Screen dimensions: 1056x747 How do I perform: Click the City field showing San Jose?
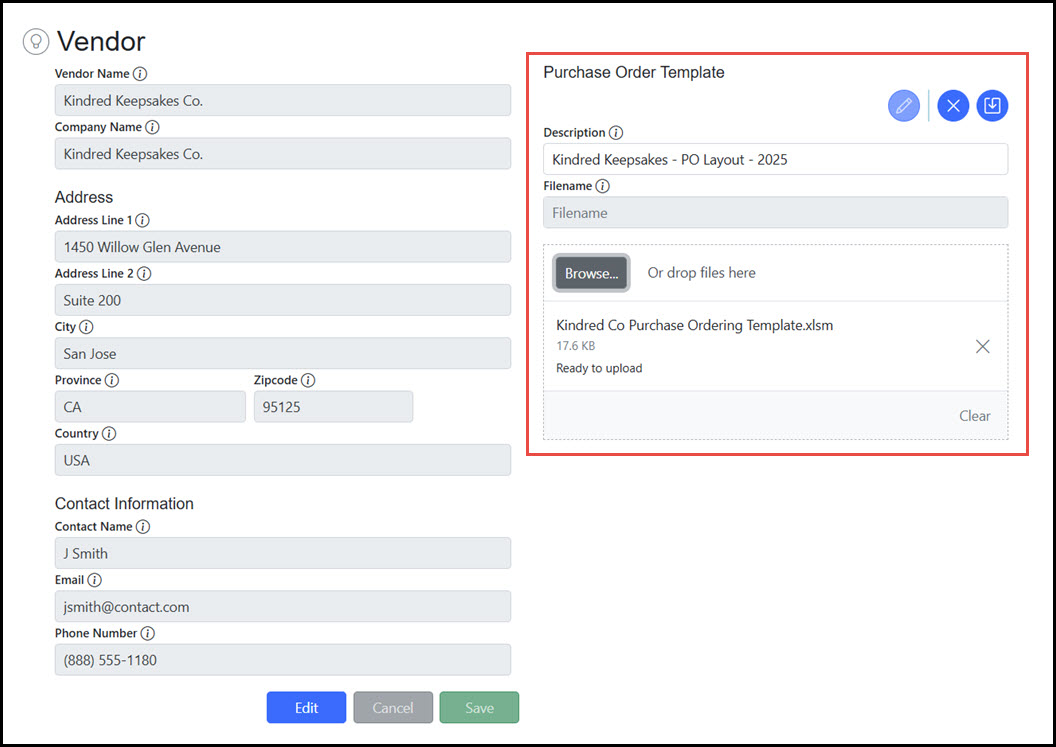(x=282, y=354)
